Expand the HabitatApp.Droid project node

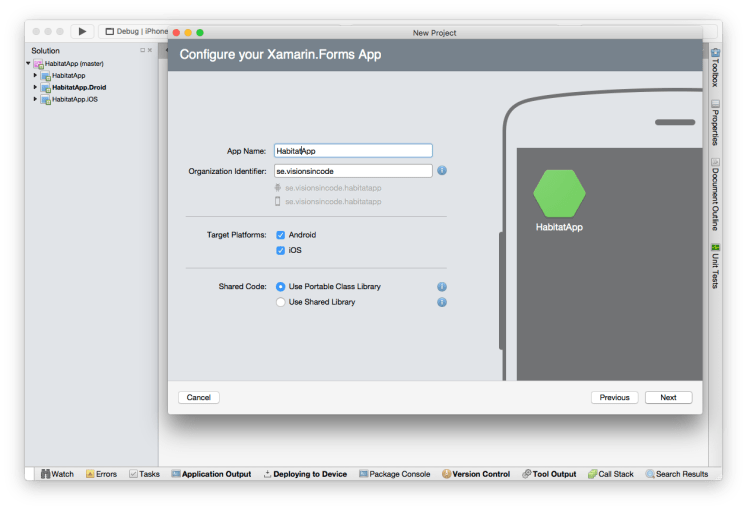[x=35, y=87]
